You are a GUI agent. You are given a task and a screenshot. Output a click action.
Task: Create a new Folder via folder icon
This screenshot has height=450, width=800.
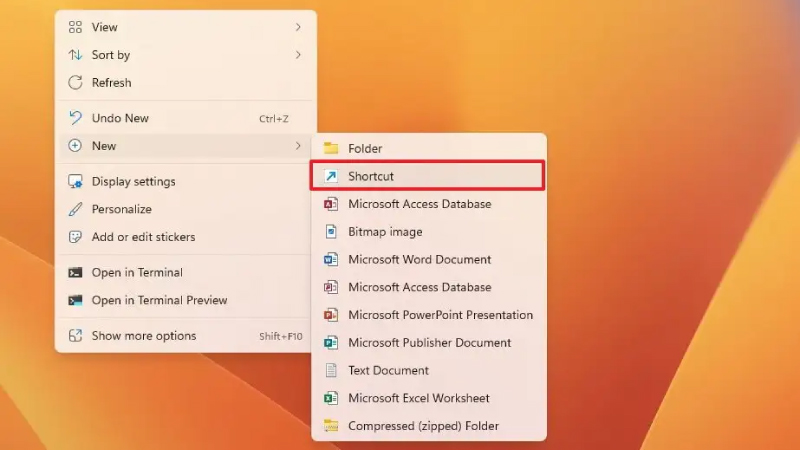[331, 148]
